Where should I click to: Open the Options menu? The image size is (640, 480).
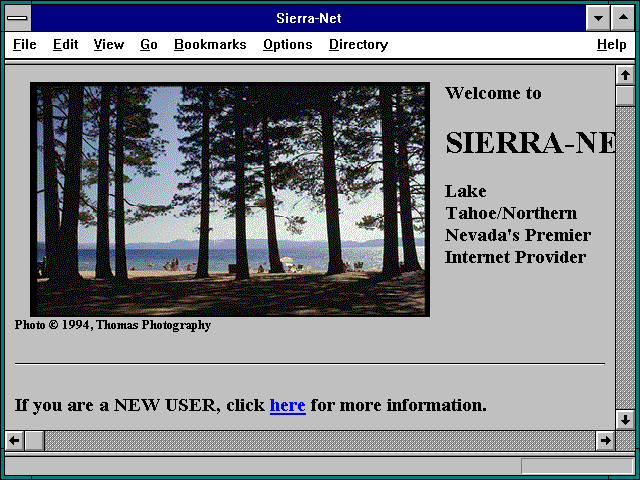pyautogui.click(x=288, y=44)
